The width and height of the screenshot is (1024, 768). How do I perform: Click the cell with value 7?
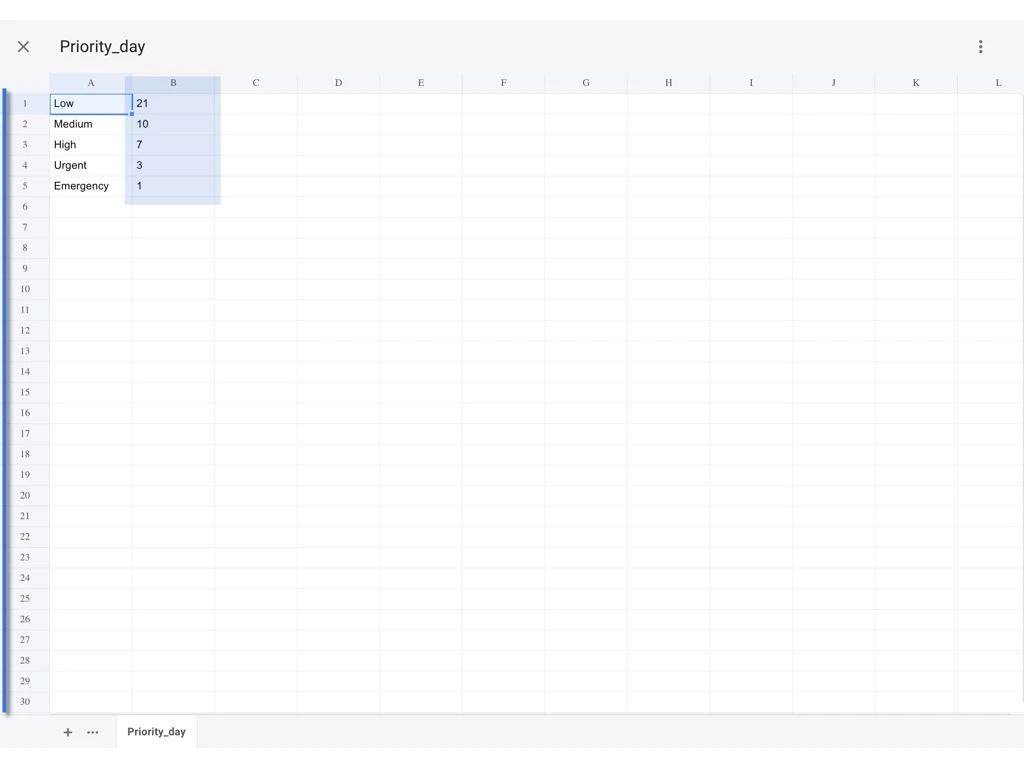pyautogui.click(x=172, y=144)
